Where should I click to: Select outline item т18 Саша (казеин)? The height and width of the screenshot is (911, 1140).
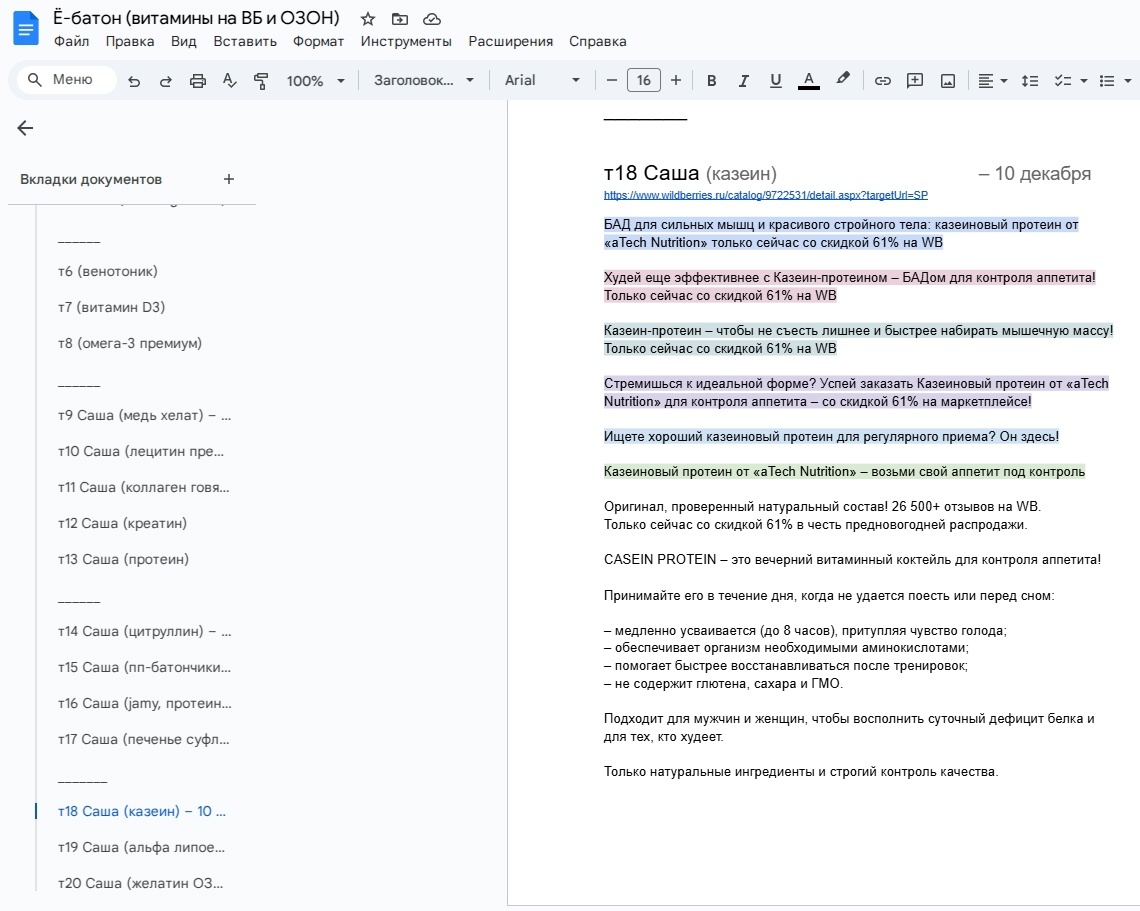click(142, 811)
